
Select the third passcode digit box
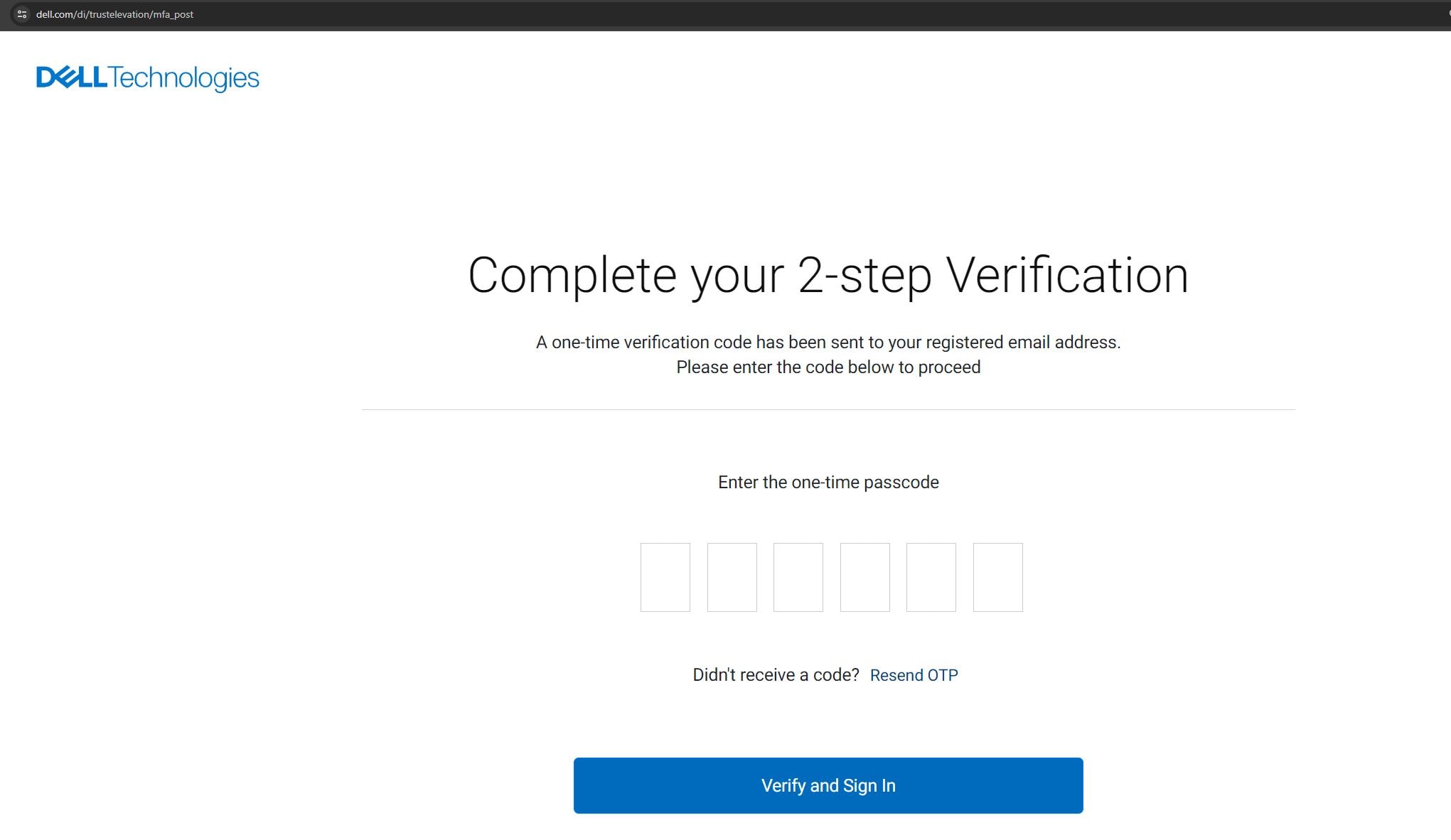(798, 577)
